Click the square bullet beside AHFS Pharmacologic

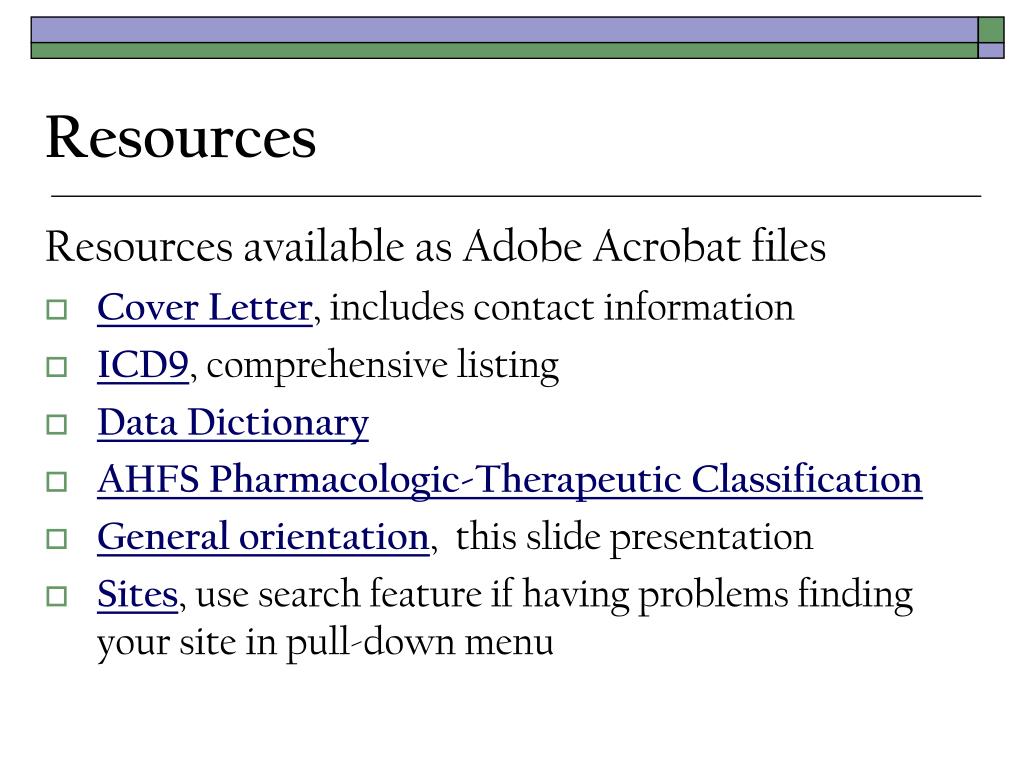coord(57,482)
